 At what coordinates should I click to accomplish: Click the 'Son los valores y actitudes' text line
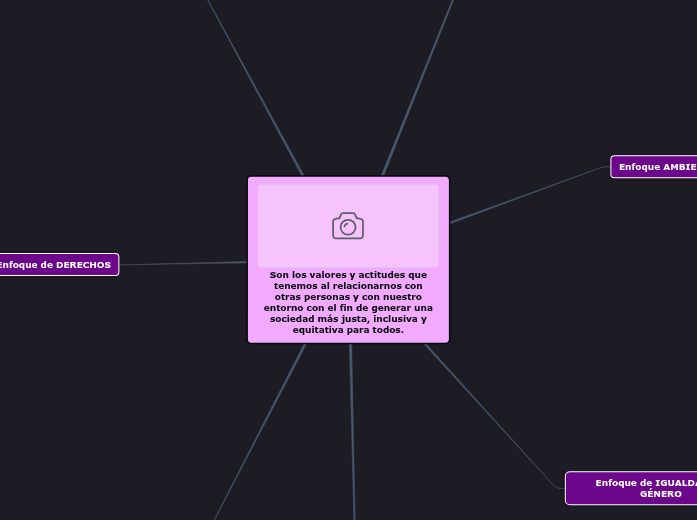tap(348, 275)
